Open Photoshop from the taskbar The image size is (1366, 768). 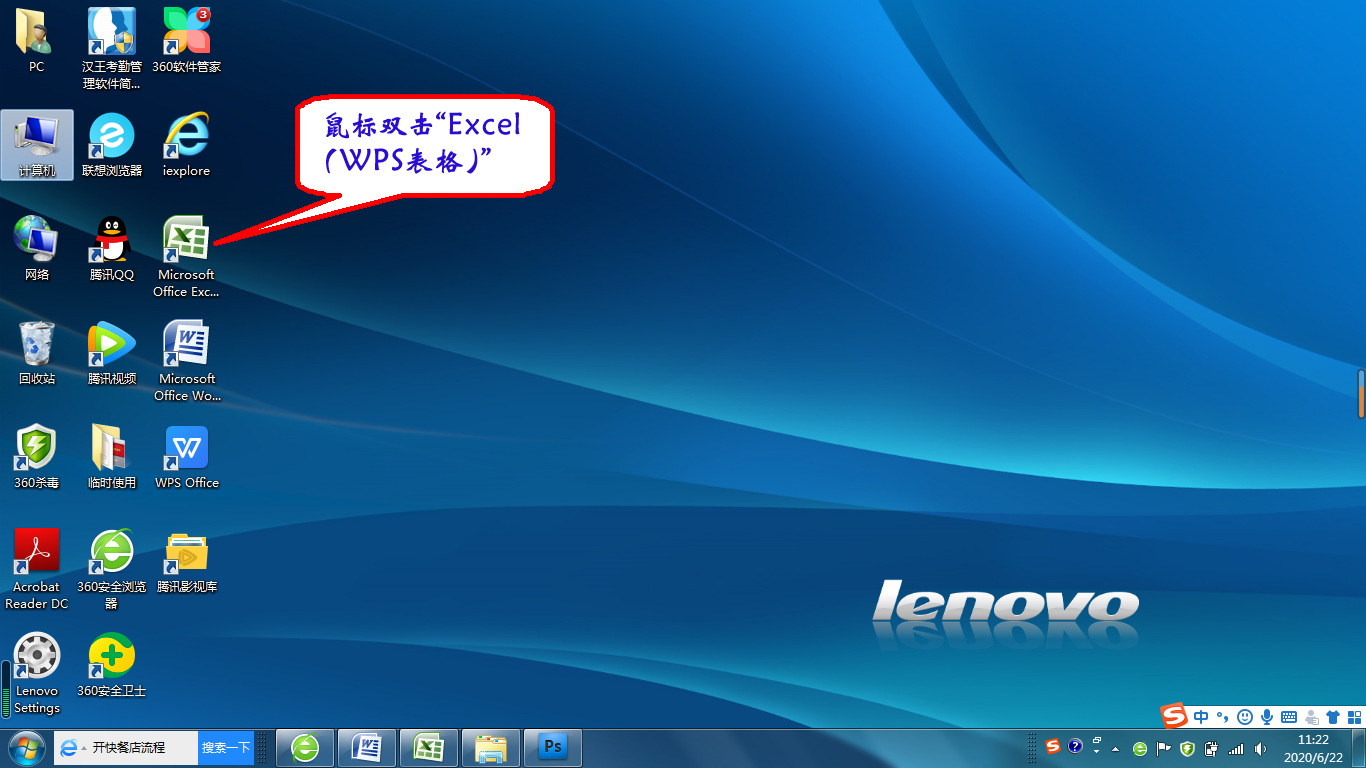pos(552,747)
